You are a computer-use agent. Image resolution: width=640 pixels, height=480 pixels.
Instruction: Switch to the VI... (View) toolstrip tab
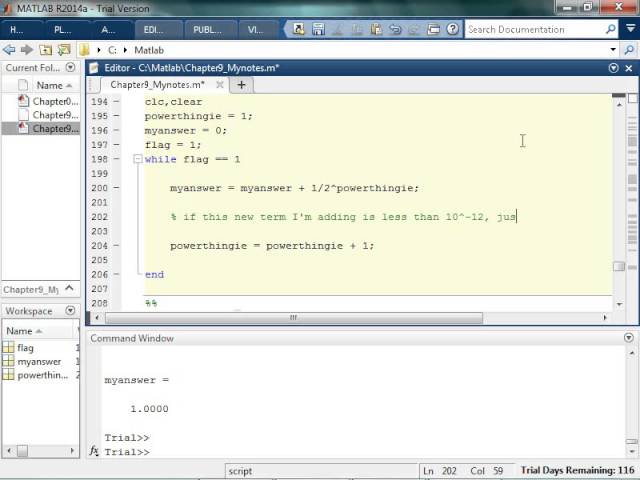258,30
